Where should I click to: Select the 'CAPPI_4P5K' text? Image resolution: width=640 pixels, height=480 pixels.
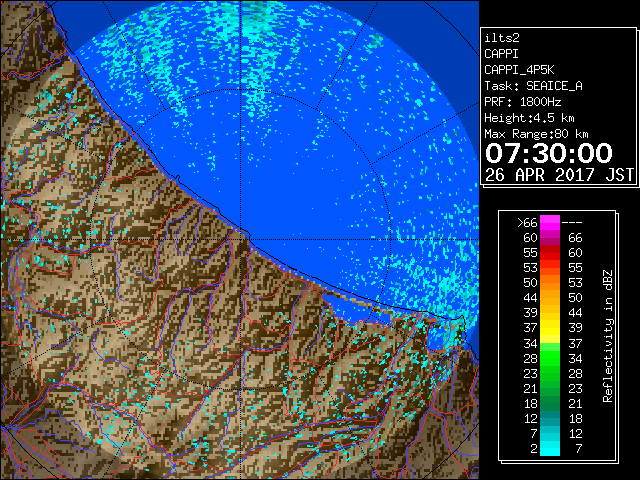519,70
